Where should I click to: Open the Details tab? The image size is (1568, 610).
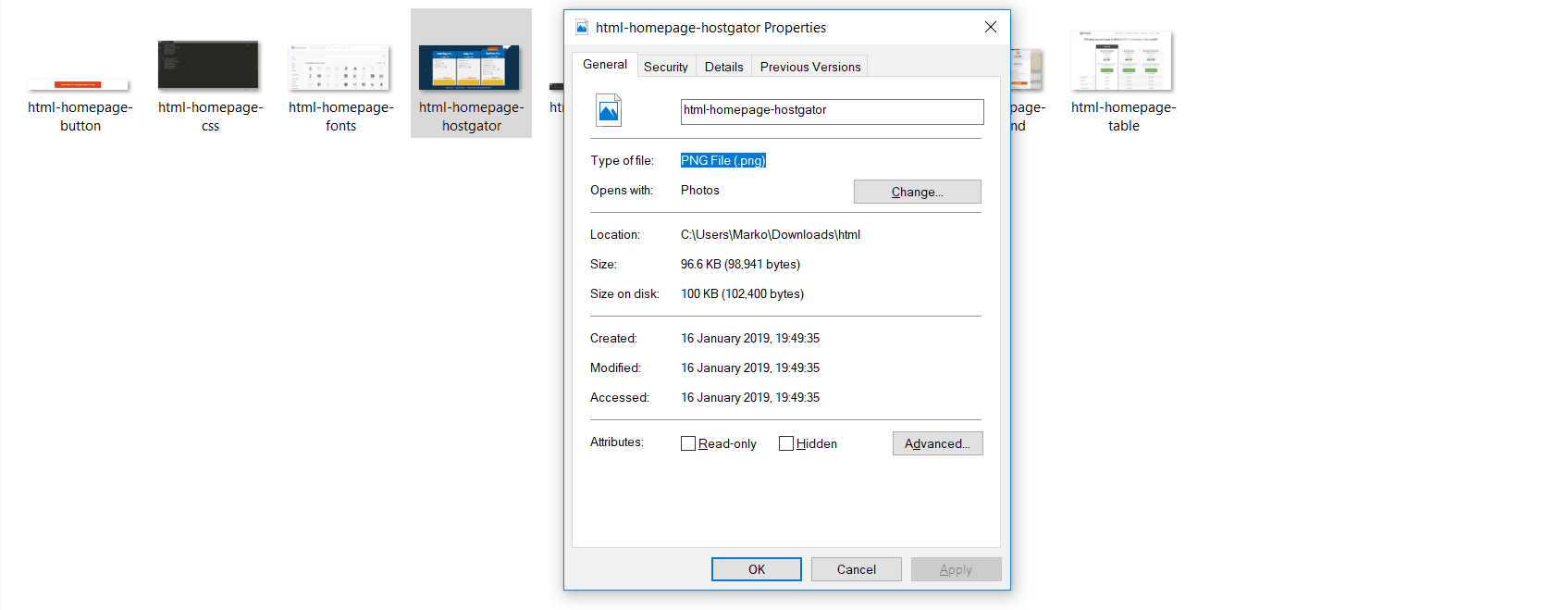723,67
